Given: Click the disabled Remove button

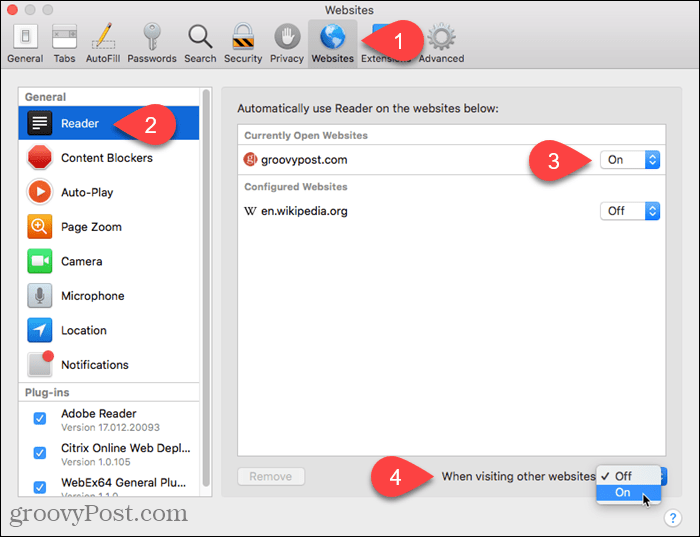Looking at the screenshot, I should (271, 476).
